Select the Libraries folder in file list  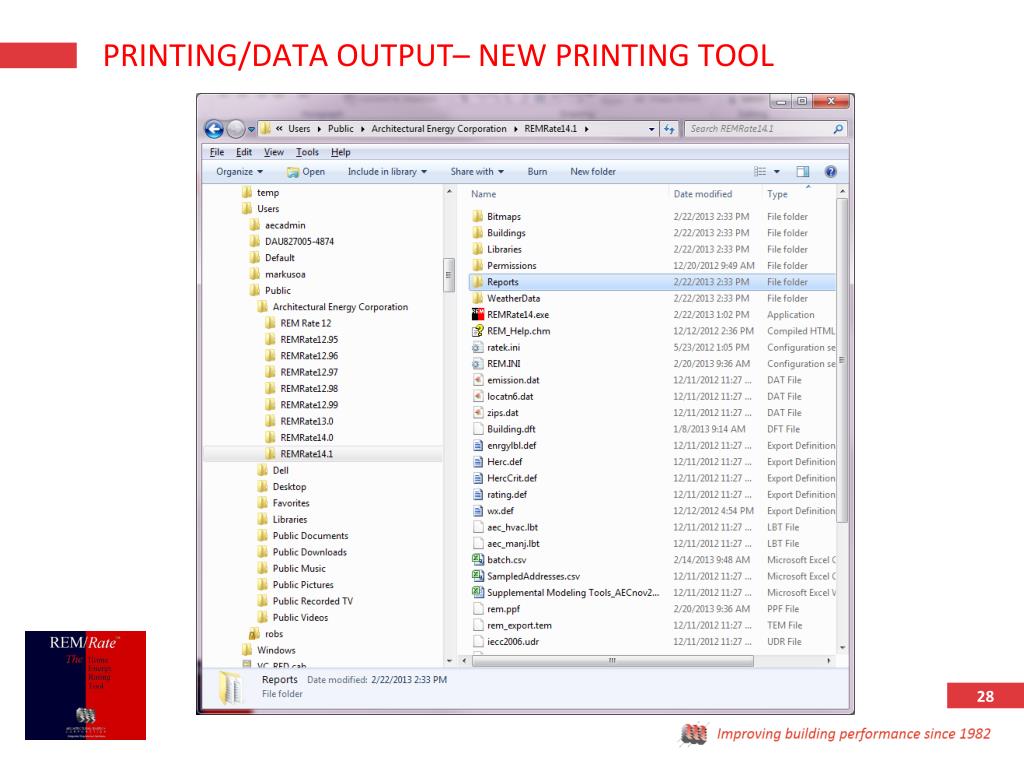(x=504, y=249)
